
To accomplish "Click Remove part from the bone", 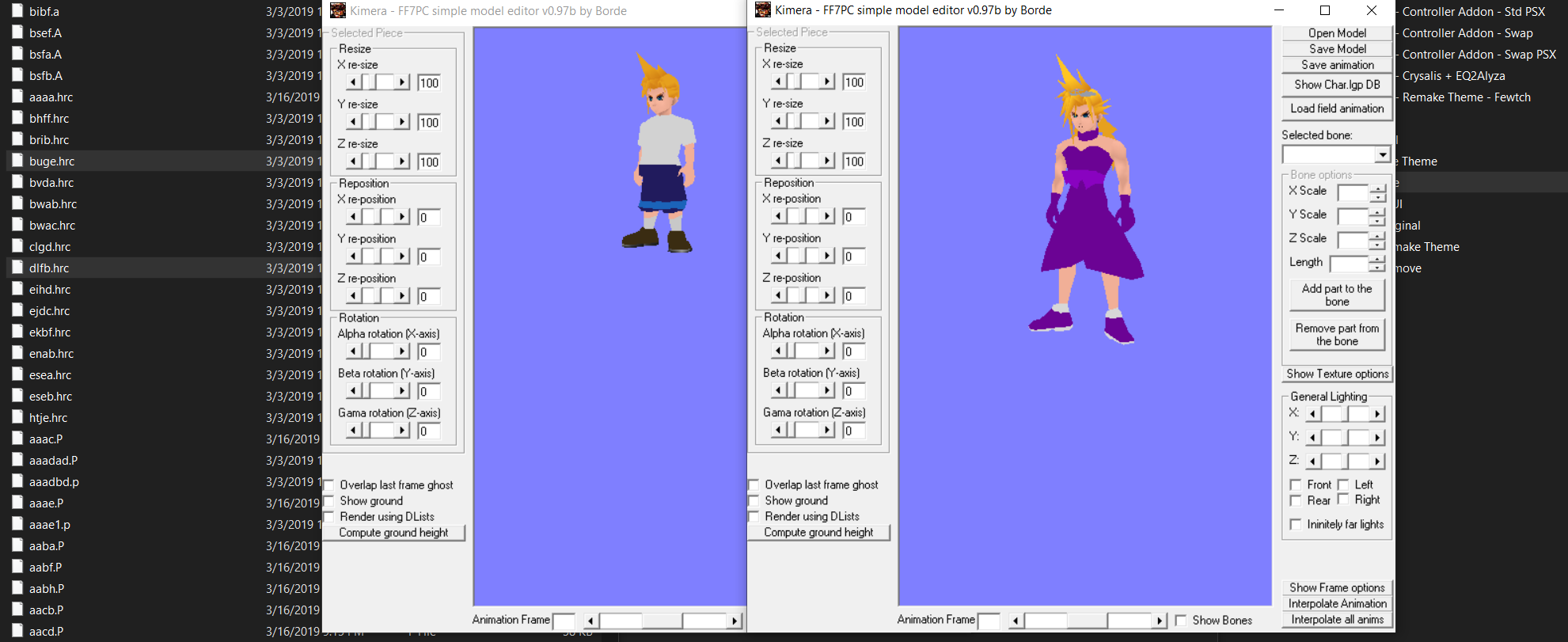I will pos(1337,335).
